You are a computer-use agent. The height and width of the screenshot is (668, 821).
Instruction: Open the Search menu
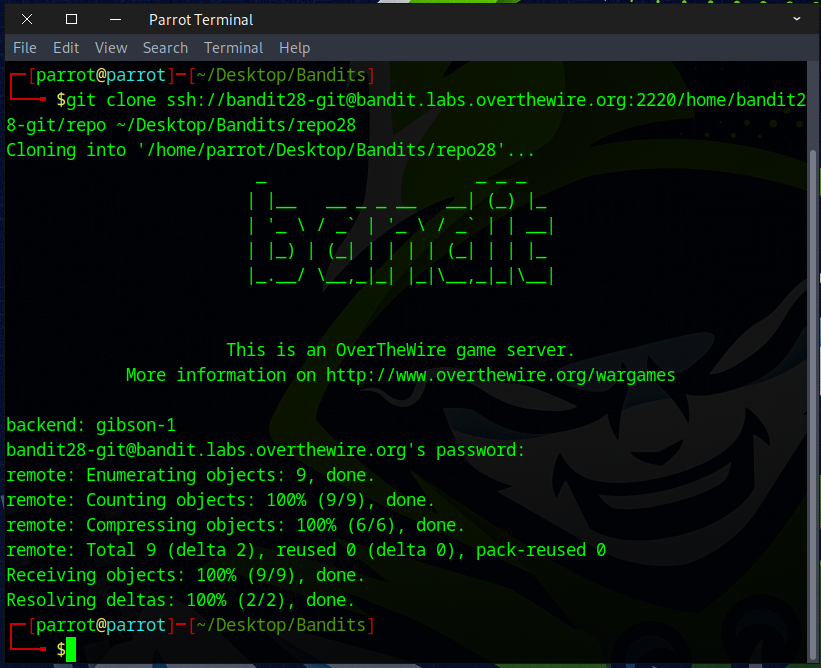[165, 48]
